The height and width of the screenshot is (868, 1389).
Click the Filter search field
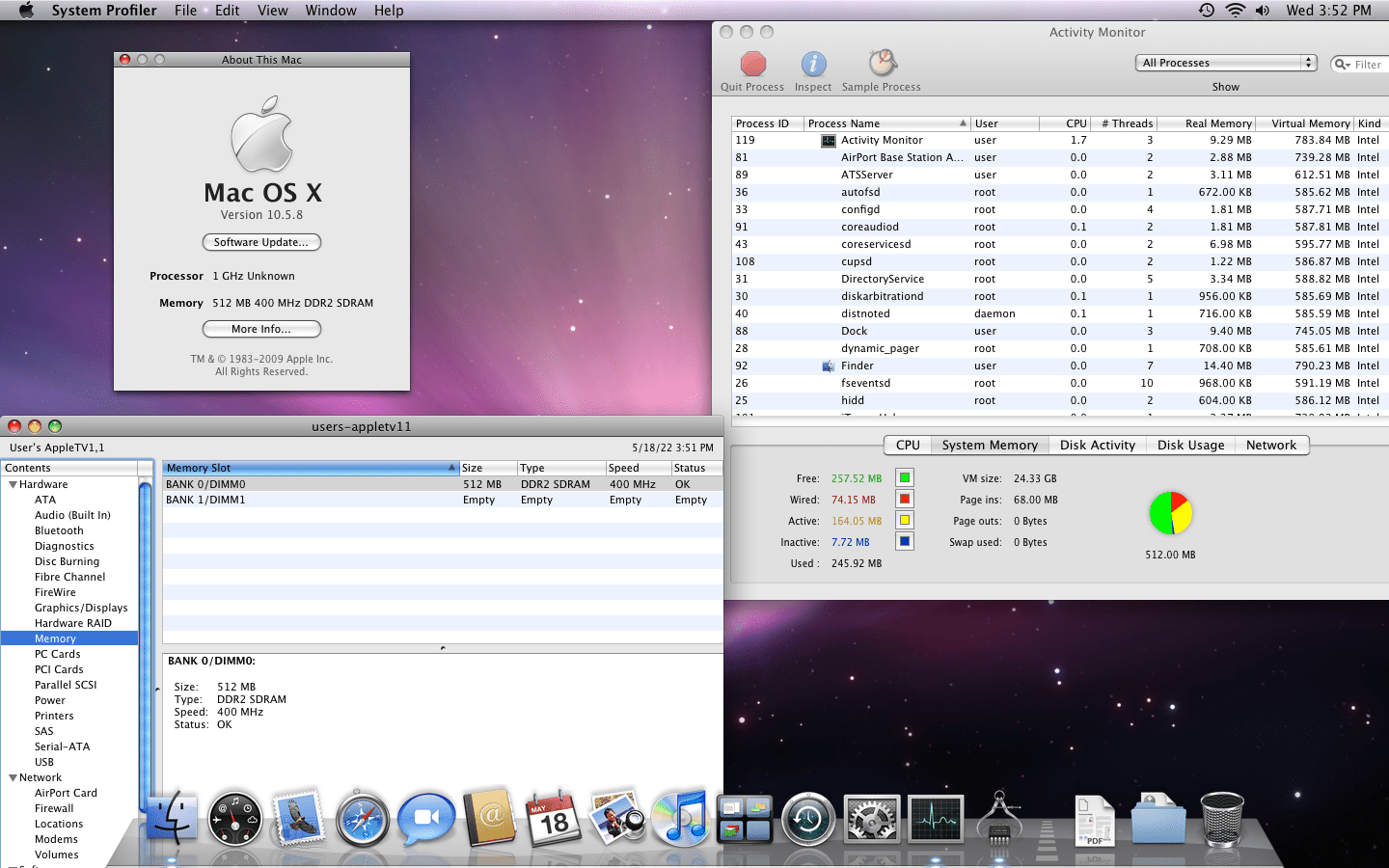(1365, 65)
